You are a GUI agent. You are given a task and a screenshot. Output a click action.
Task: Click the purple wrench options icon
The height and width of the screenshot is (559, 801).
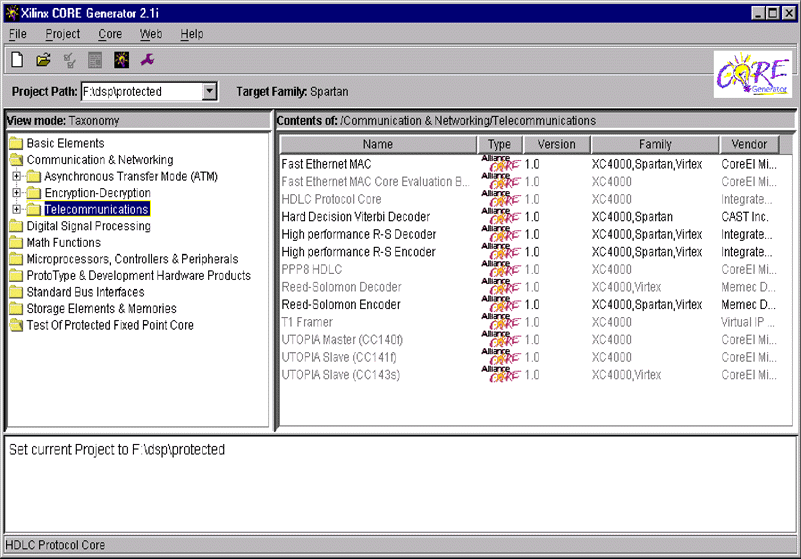(x=147, y=61)
